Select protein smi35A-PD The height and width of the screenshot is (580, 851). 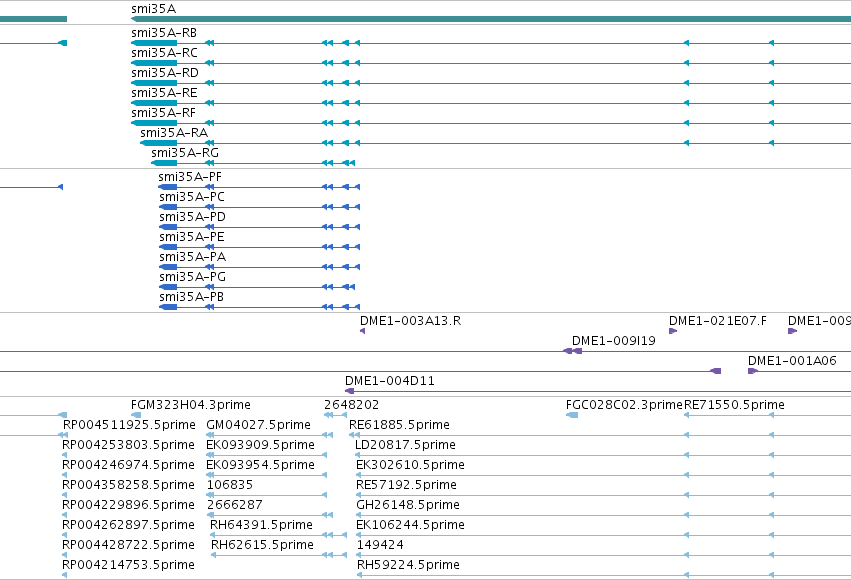(x=192, y=218)
